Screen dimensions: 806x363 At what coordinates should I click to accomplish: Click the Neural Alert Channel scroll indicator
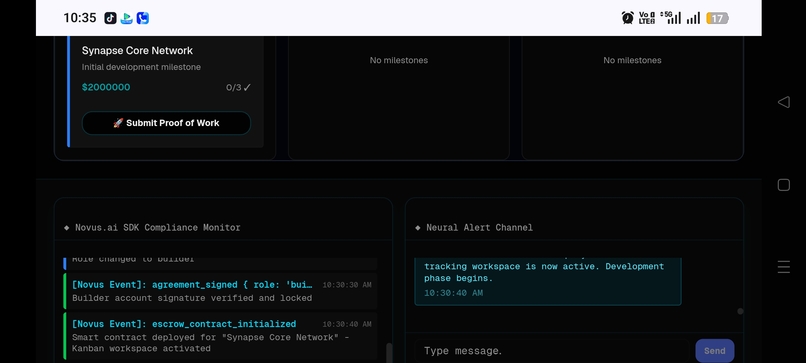[740, 311]
